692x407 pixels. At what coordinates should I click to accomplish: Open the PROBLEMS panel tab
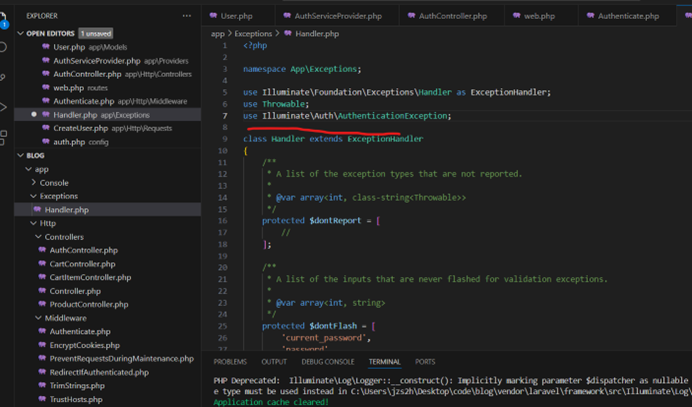pos(230,362)
